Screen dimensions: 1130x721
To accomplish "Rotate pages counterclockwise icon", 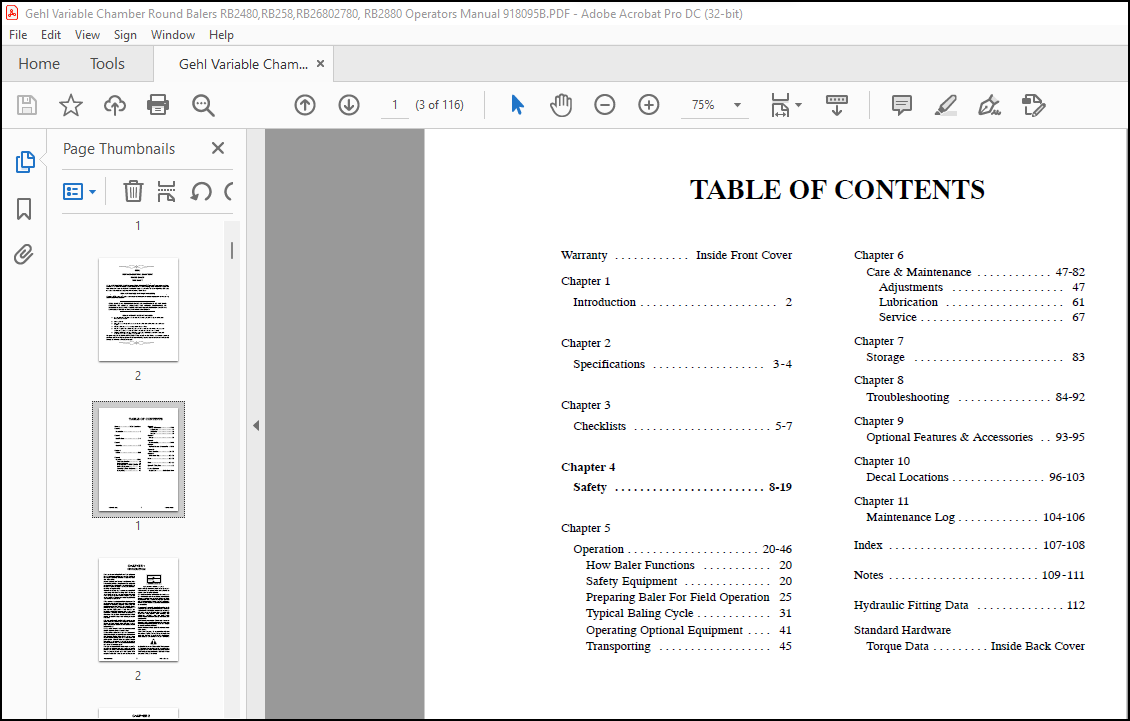I will pyautogui.click(x=201, y=191).
